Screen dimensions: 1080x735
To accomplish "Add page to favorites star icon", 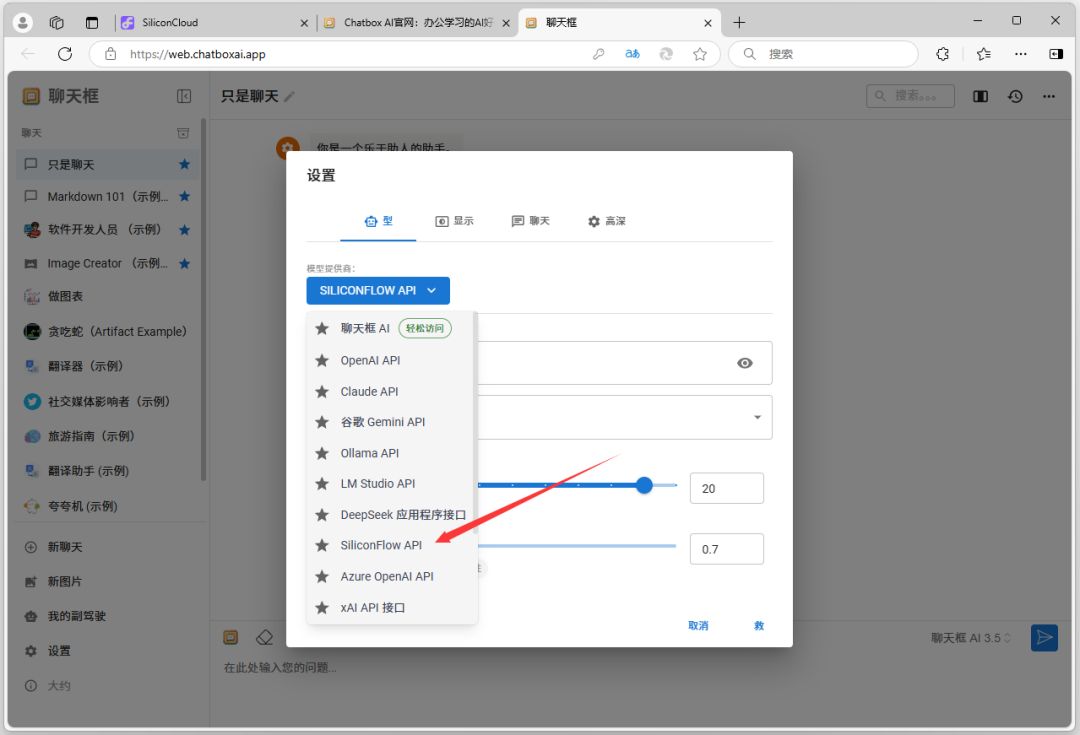I will coord(700,54).
